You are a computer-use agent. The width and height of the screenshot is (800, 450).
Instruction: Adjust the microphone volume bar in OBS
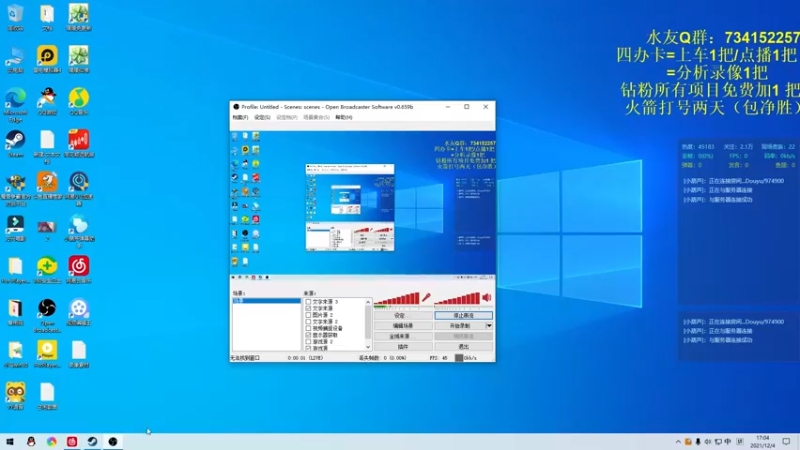(397, 298)
